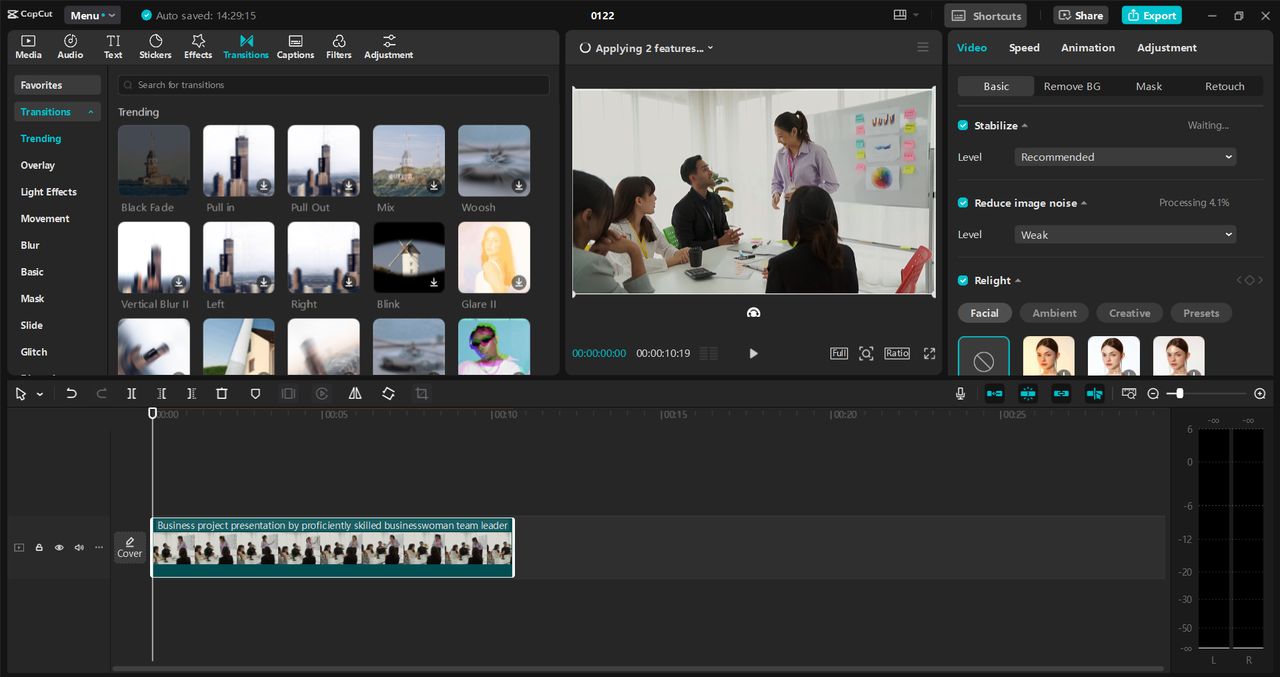1280x677 pixels.
Task: Select the Retouch tab
Action: (x=1225, y=87)
